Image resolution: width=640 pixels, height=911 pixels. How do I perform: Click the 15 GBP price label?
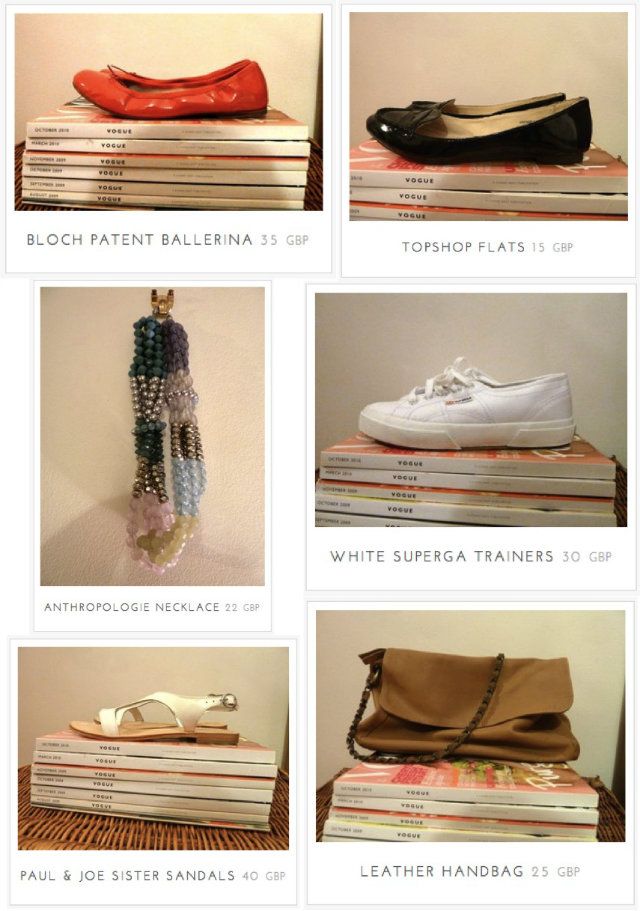[552, 247]
